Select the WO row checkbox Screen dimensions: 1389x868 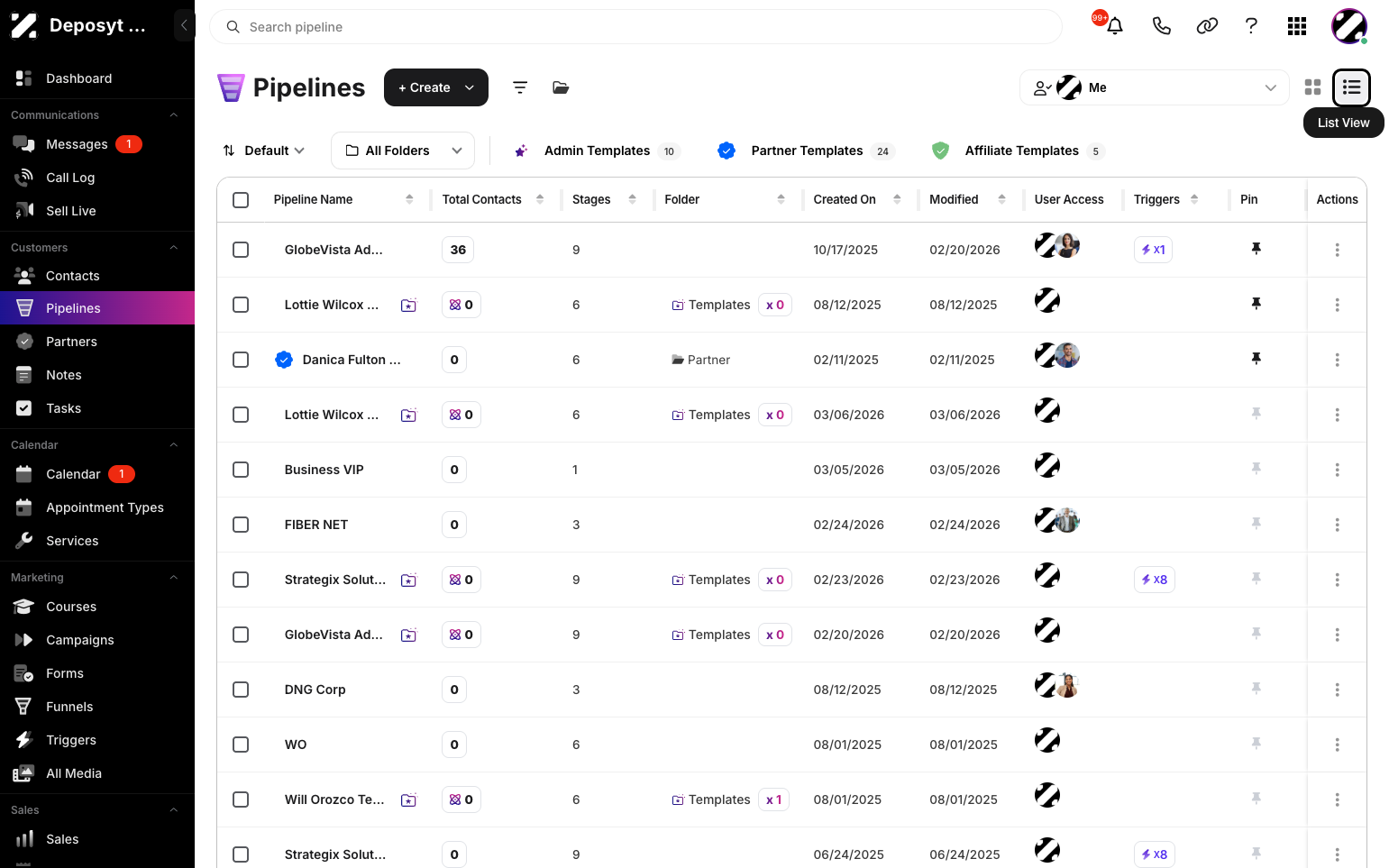pos(241,745)
